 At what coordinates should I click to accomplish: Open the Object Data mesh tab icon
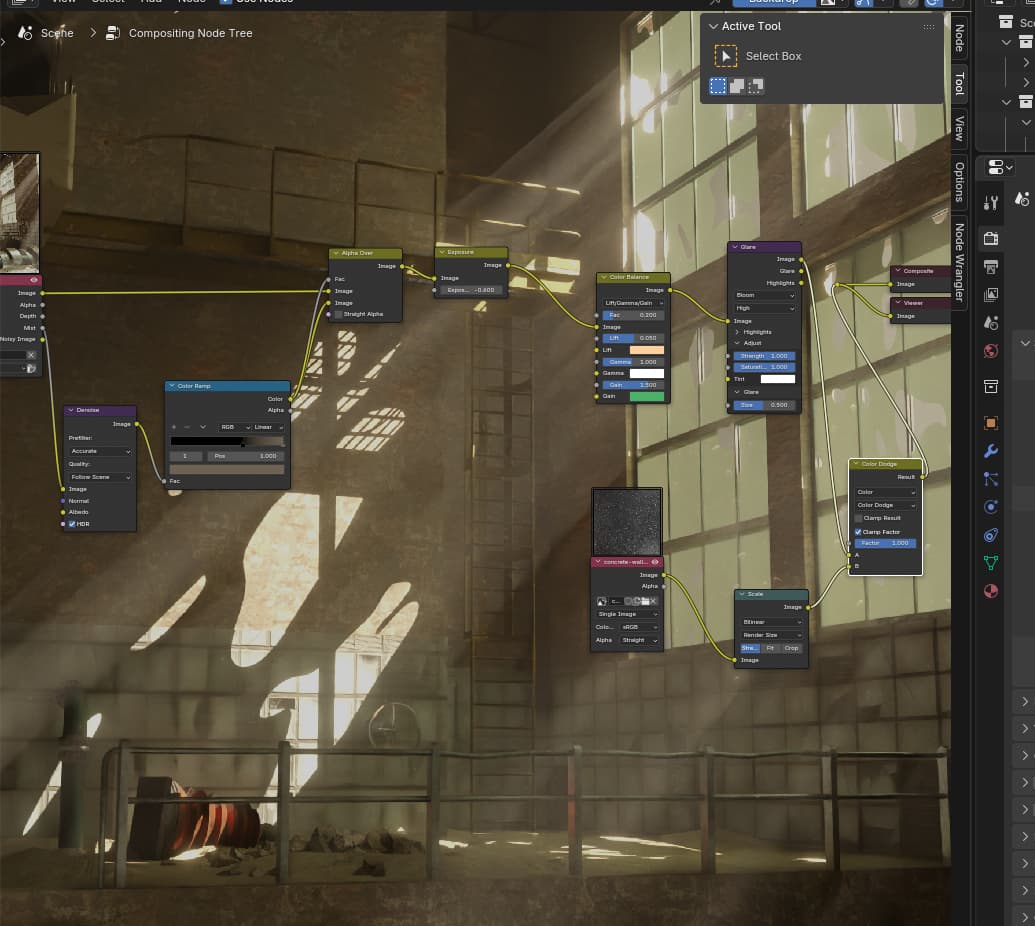click(x=990, y=563)
